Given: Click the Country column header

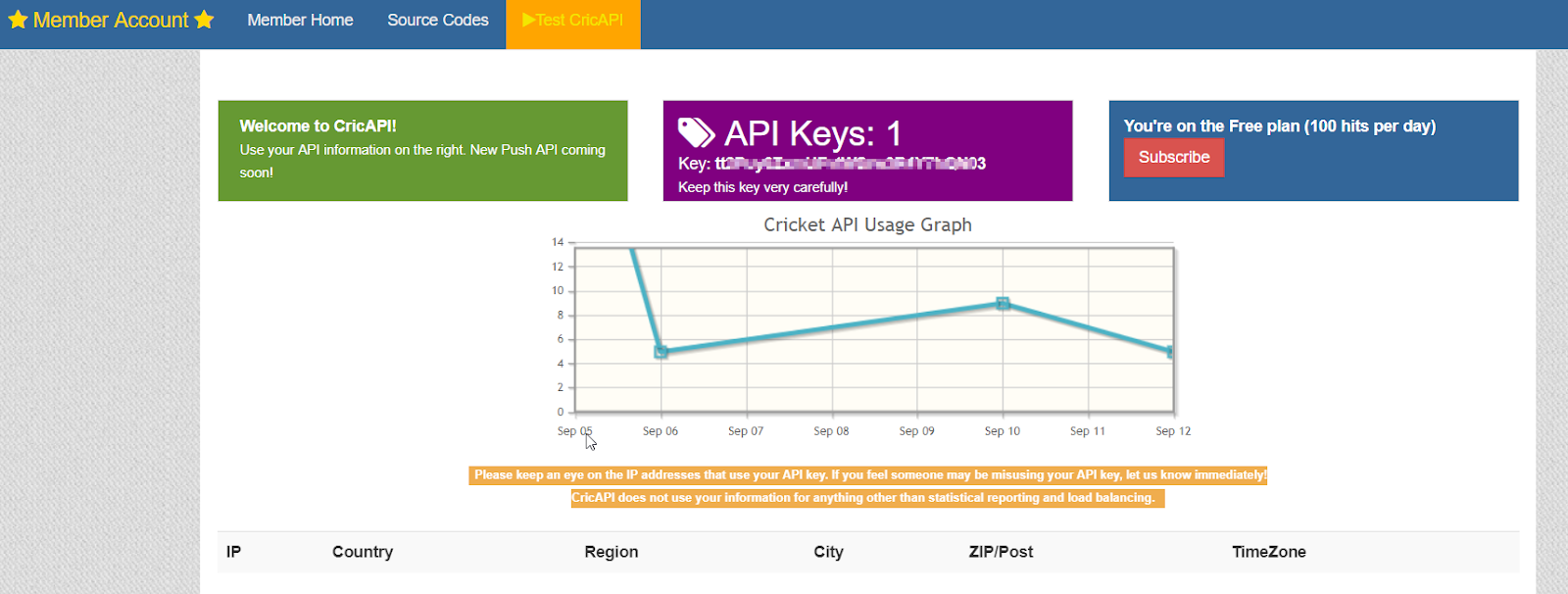Looking at the screenshot, I should pyautogui.click(x=363, y=552).
